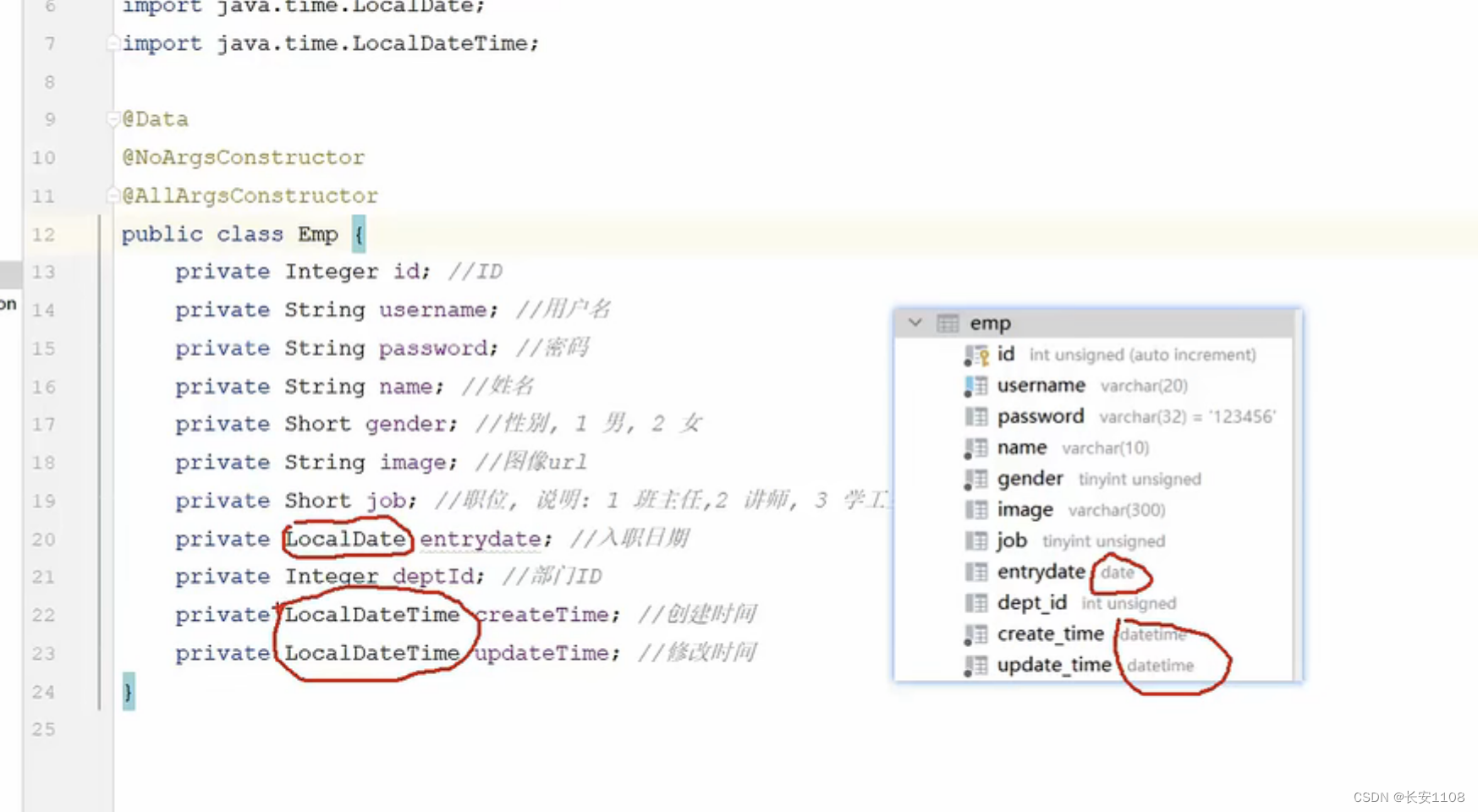Screen dimensions: 1478x812
Task: Click the update_time column icon
Action: coord(976,666)
